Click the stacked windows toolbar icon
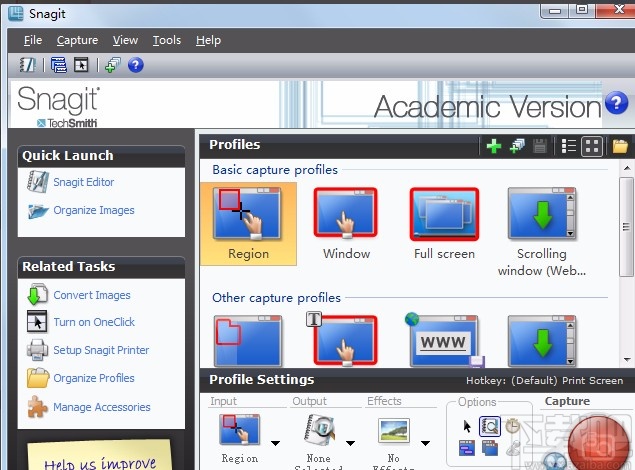Image resolution: width=635 pixels, height=470 pixels. tap(59, 65)
